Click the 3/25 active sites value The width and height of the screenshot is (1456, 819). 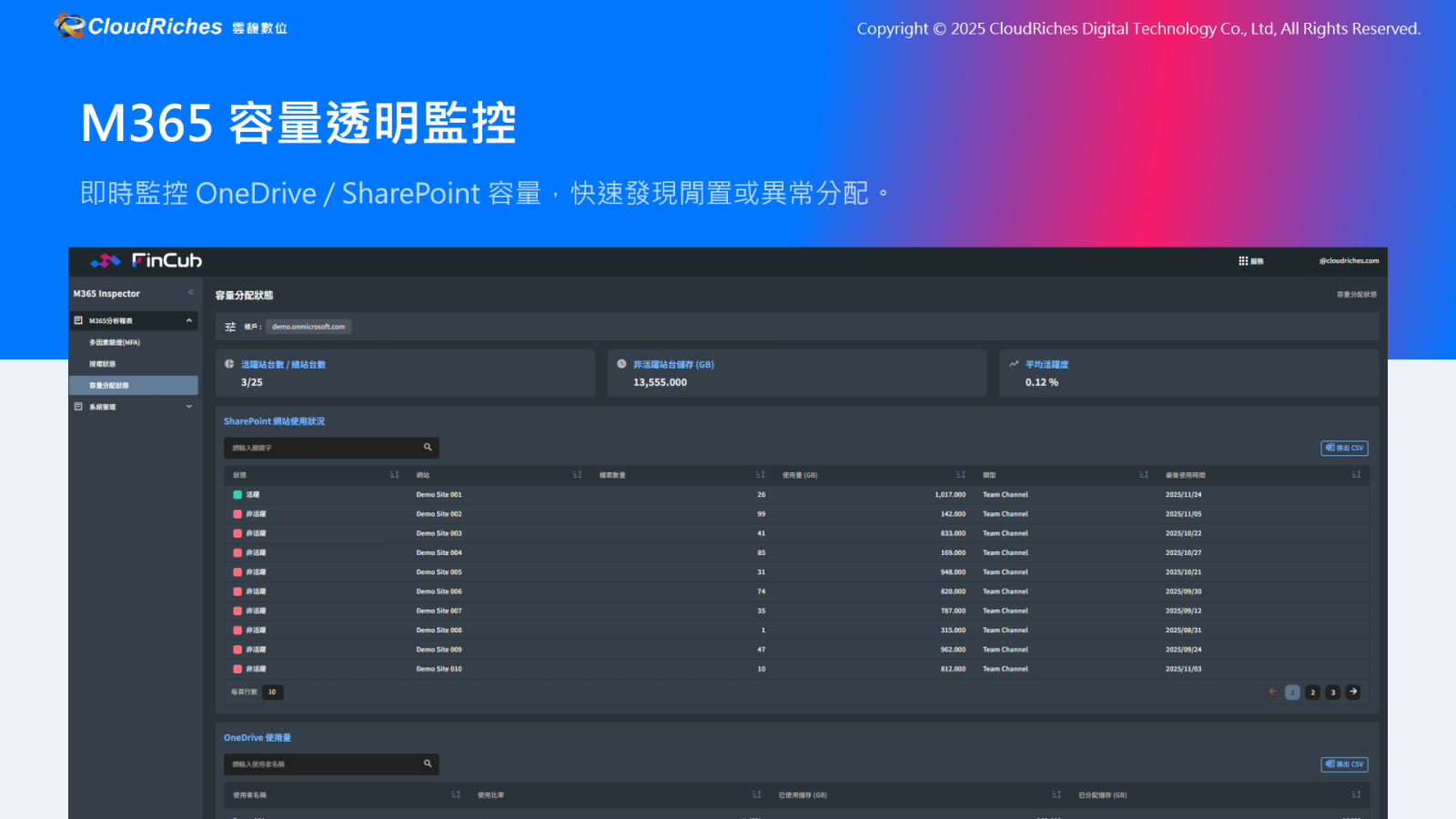point(252,382)
